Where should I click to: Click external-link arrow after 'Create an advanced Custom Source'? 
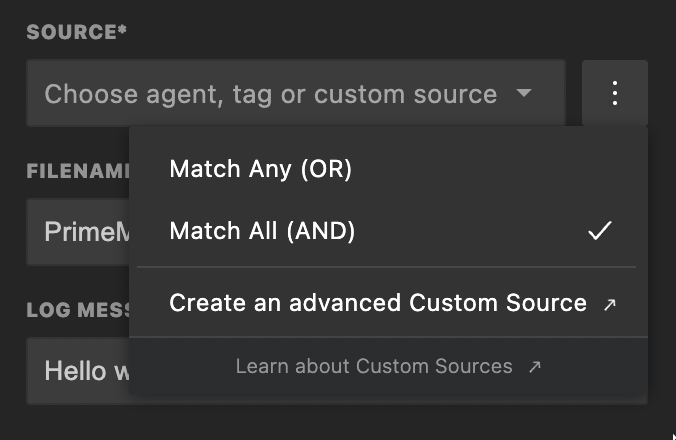coord(610,304)
